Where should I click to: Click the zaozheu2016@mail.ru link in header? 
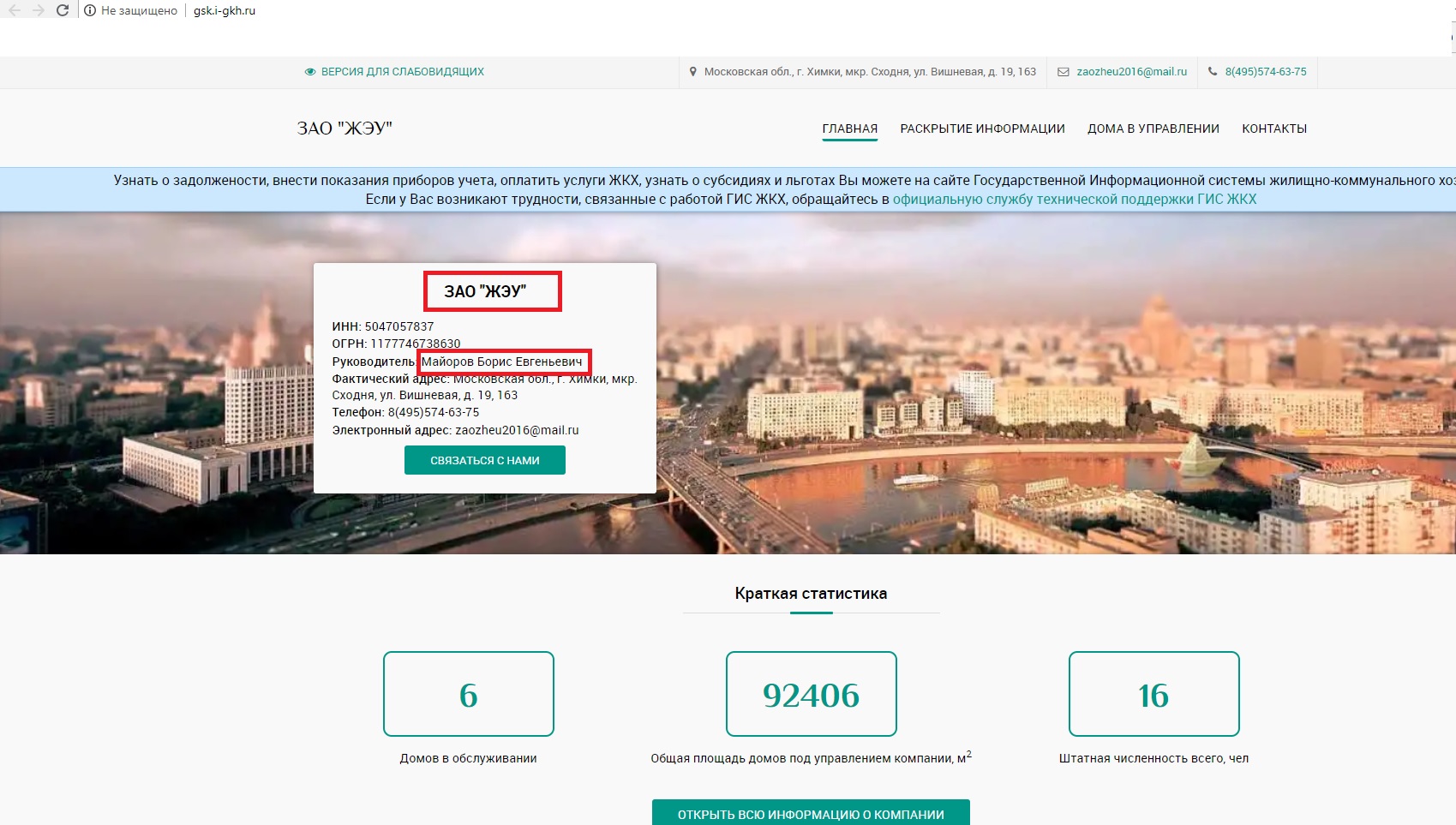1132,72
